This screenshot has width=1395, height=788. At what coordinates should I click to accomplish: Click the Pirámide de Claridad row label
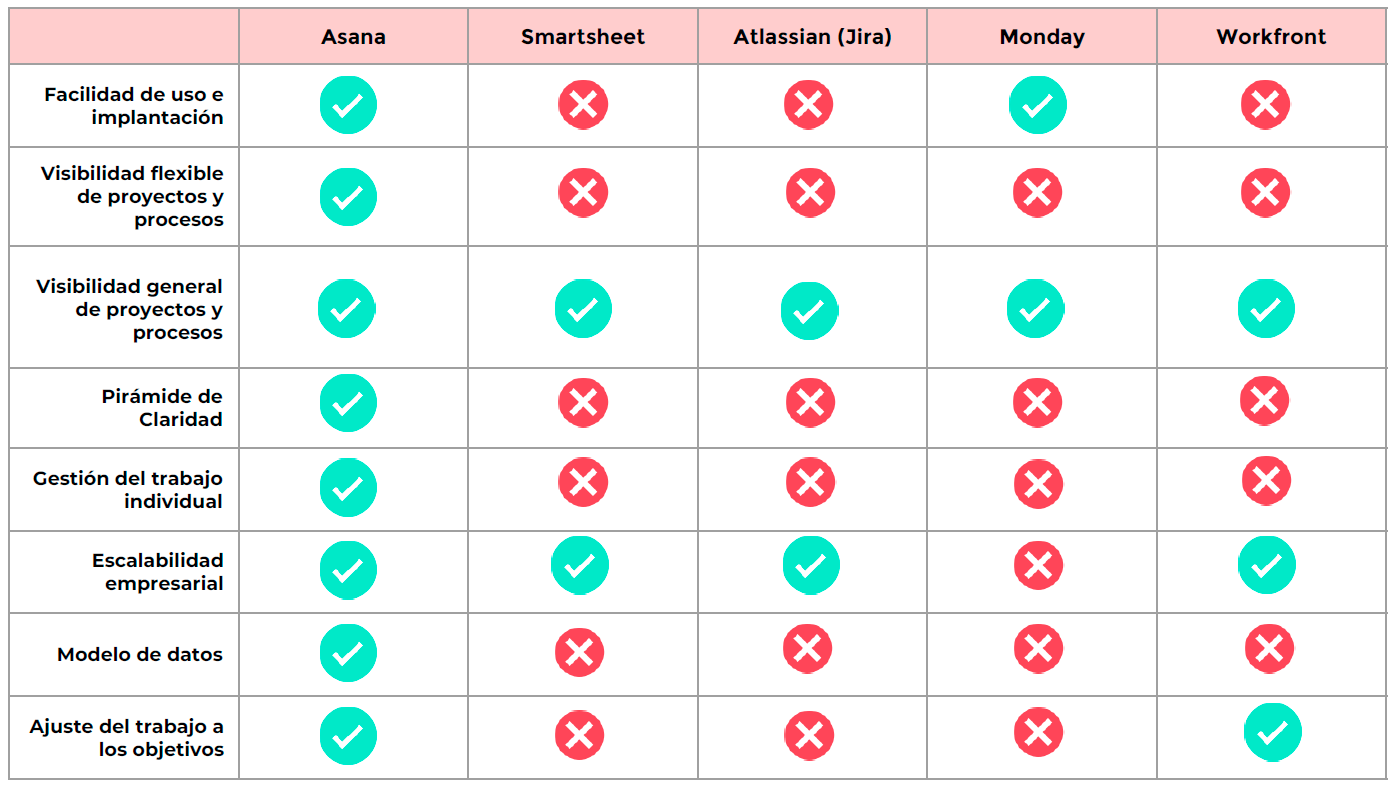pyautogui.click(x=162, y=408)
